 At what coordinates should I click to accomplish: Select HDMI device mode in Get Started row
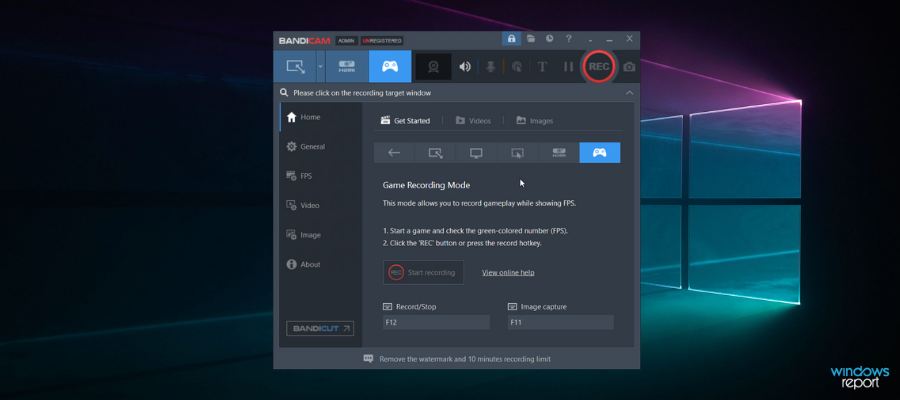(559, 153)
